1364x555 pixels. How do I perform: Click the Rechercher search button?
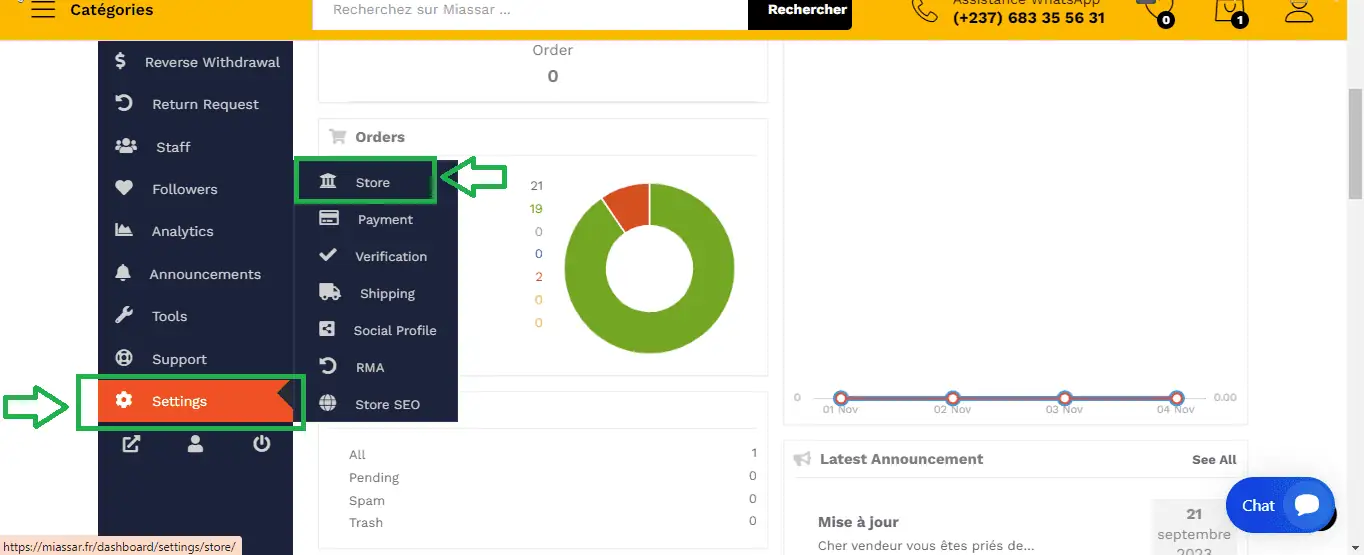tap(806, 11)
